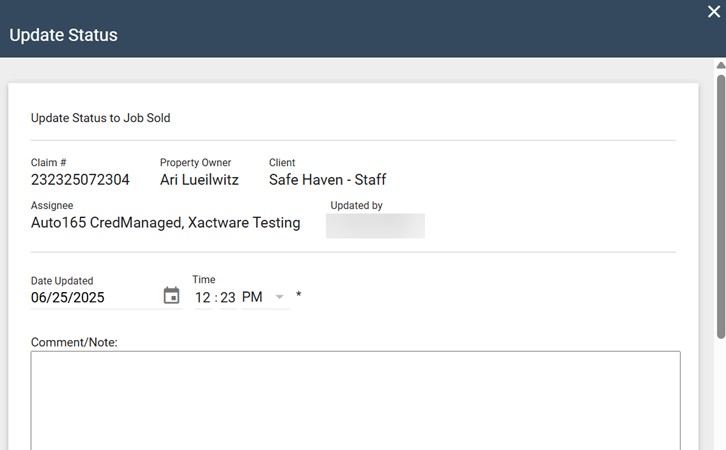Click the Date Updated field
Screen dimensions: 726x450
click(x=90, y=297)
